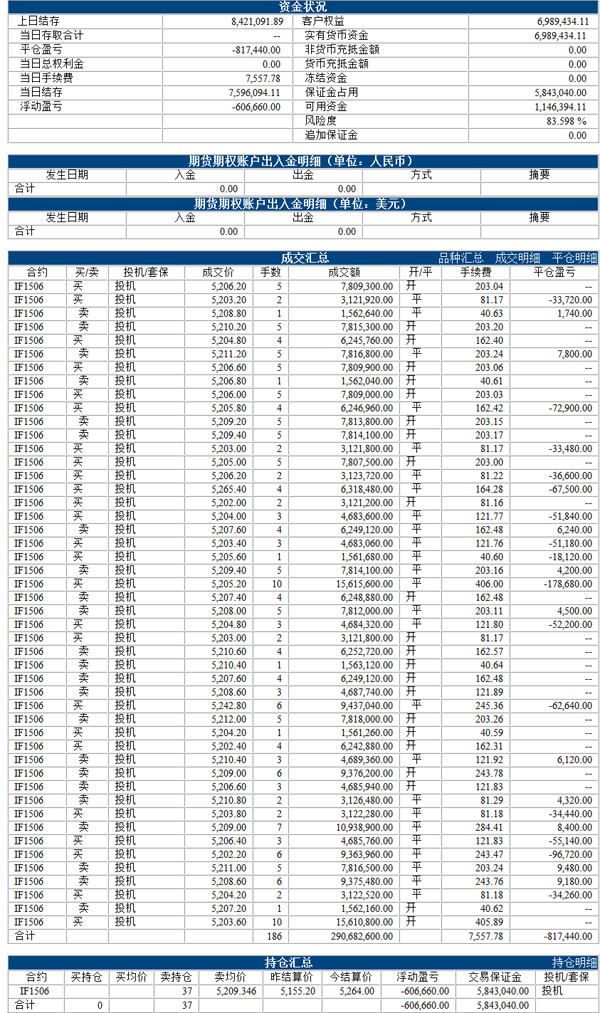This screenshot has width=600, height=1013.
Task: Click the 今结算价 value 5,264.00
Action: tap(357, 991)
